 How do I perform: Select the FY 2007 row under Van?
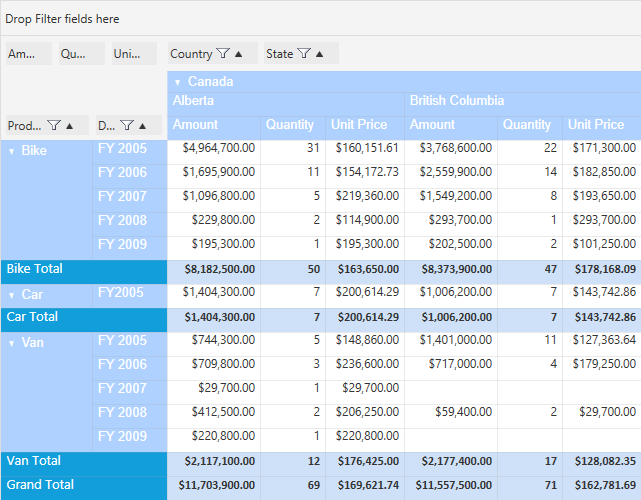[130, 392]
